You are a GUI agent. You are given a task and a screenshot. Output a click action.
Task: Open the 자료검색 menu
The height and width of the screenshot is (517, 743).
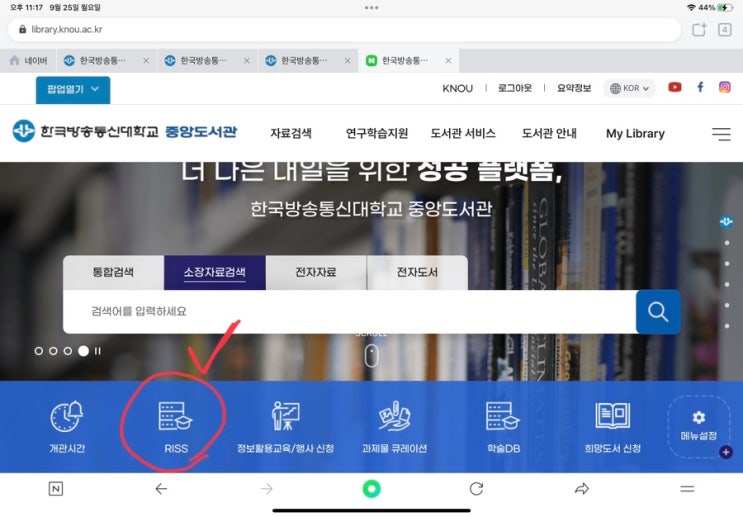point(291,134)
